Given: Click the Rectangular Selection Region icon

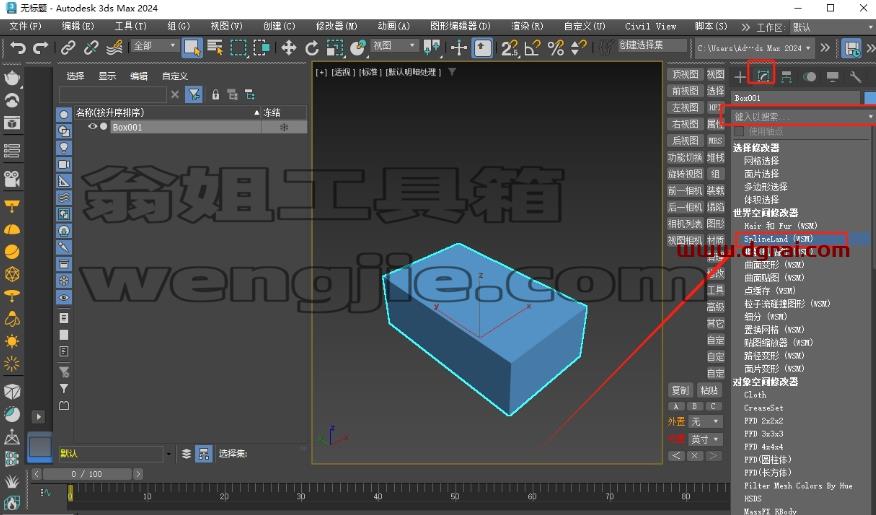Looking at the screenshot, I should pyautogui.click(x=239, y=48).
